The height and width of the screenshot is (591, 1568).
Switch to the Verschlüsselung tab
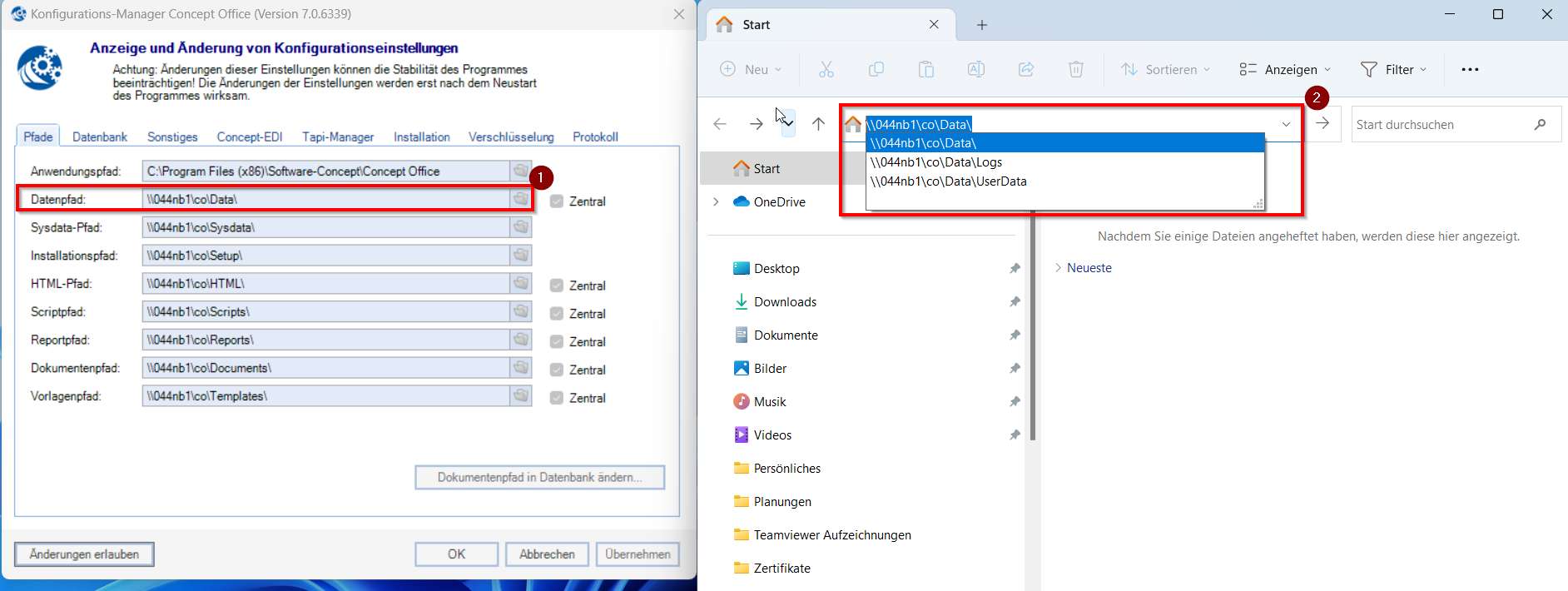coord(511,137)
